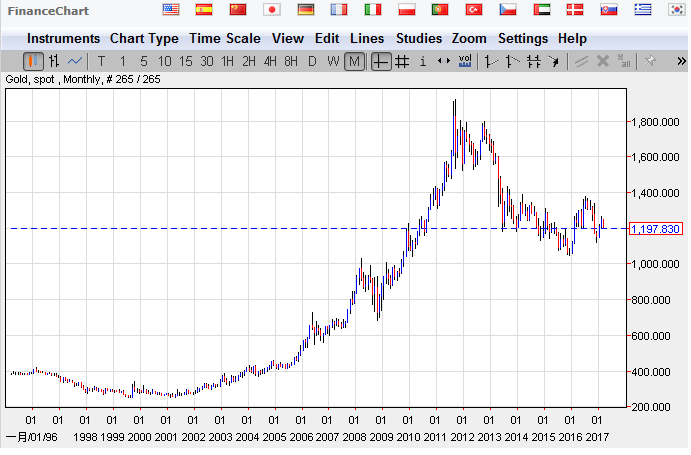Select the second line drawing tool with ray
The height and width of the screenshot is (455, 691).
click(512, 61)
